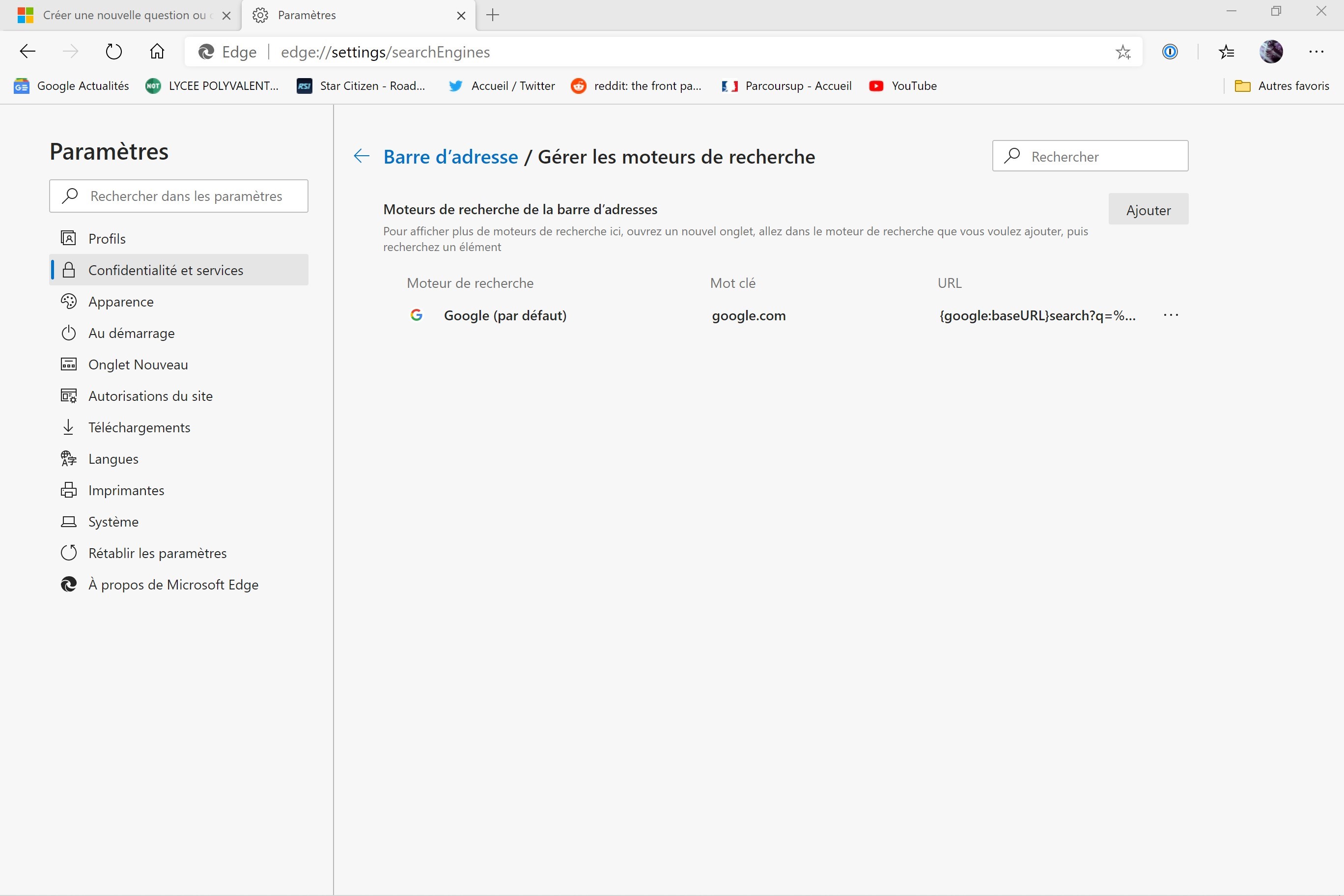This screenshot has height=896, width=1344.
Task: Open Rétablir les paramètres section
Action: pyautogui.click(x=179, y=553)
